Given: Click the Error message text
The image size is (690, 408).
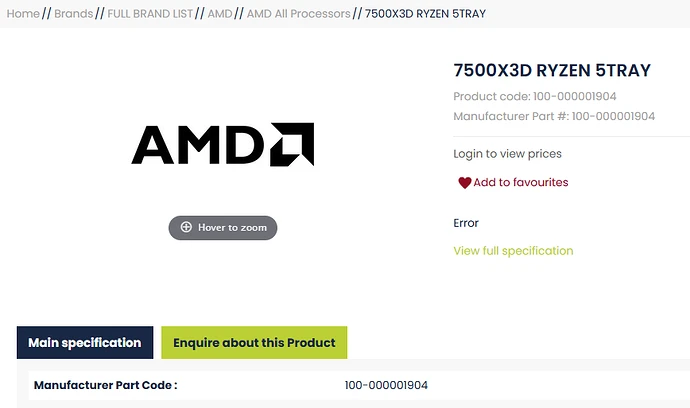Looking at the screenshot, I should tap(466, 223).
